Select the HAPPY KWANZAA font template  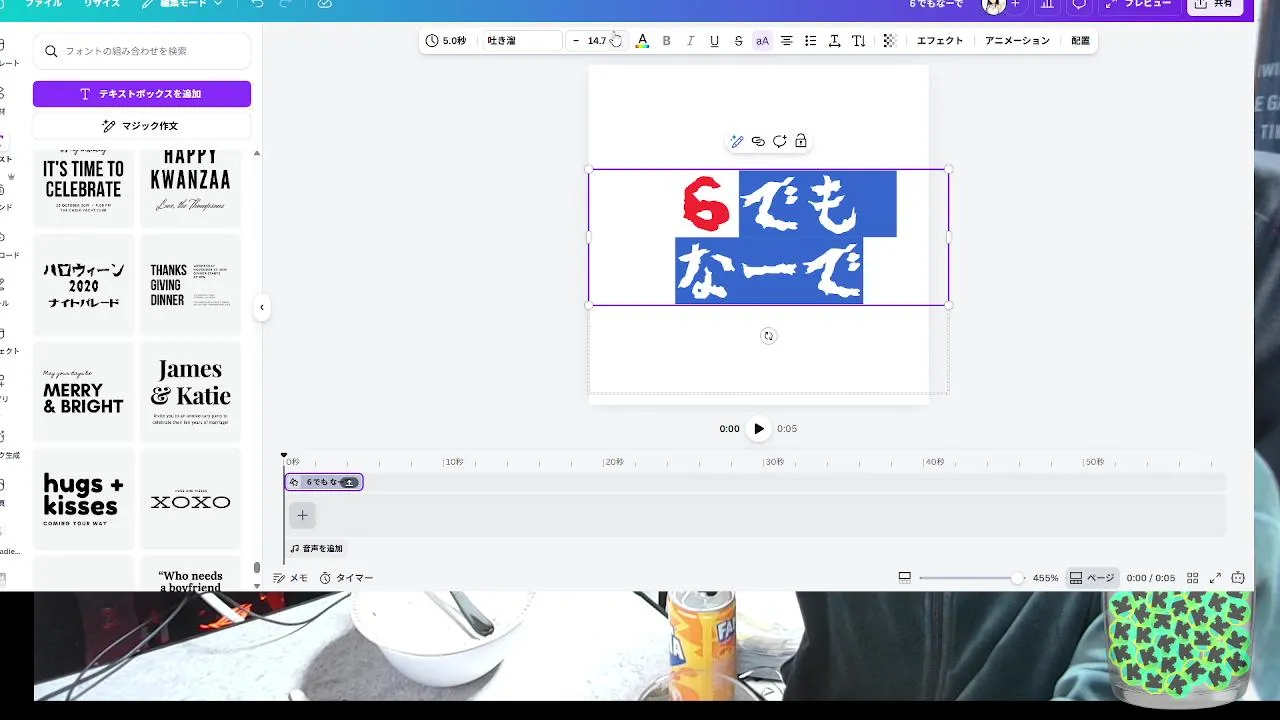click(x=190, y=188)
